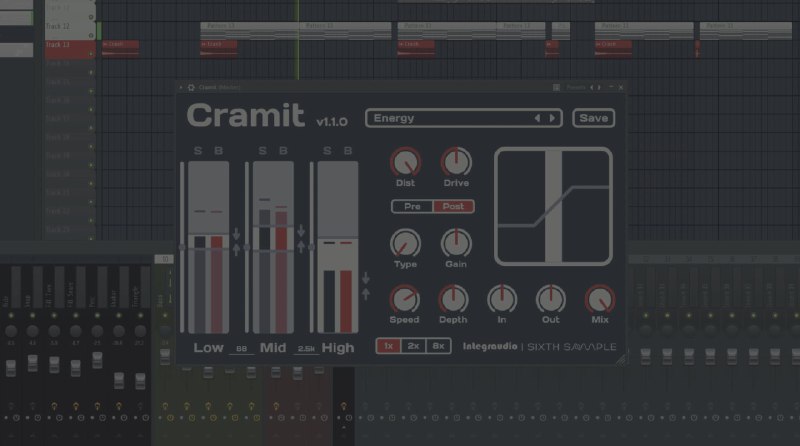Screen dimensions: 800x446
Task: Click the Low band down arrow
Action: coord(236,234)
